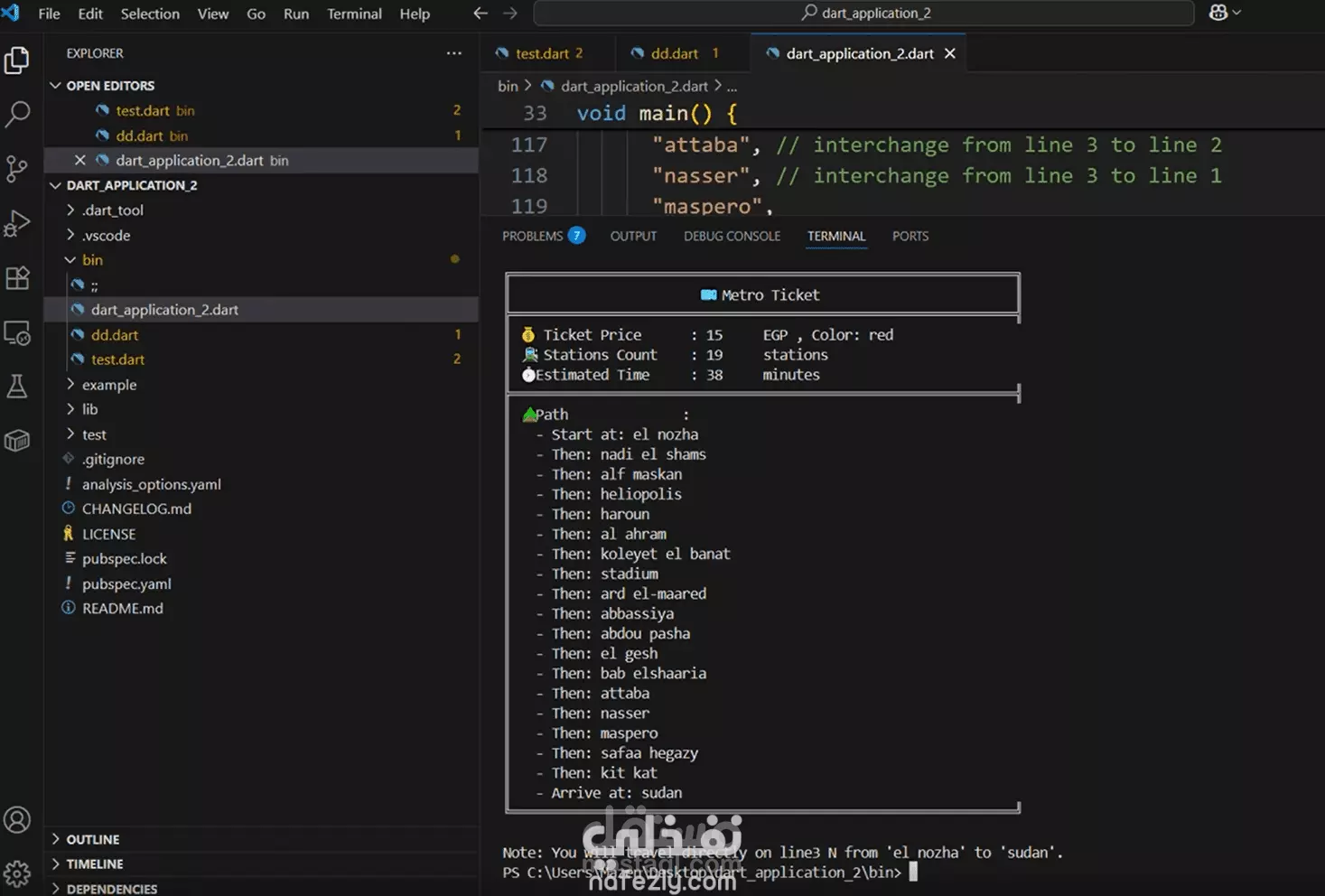Click the VS Code logo icon
Viewport: 1325px width, 896px height.
(11, 13)
